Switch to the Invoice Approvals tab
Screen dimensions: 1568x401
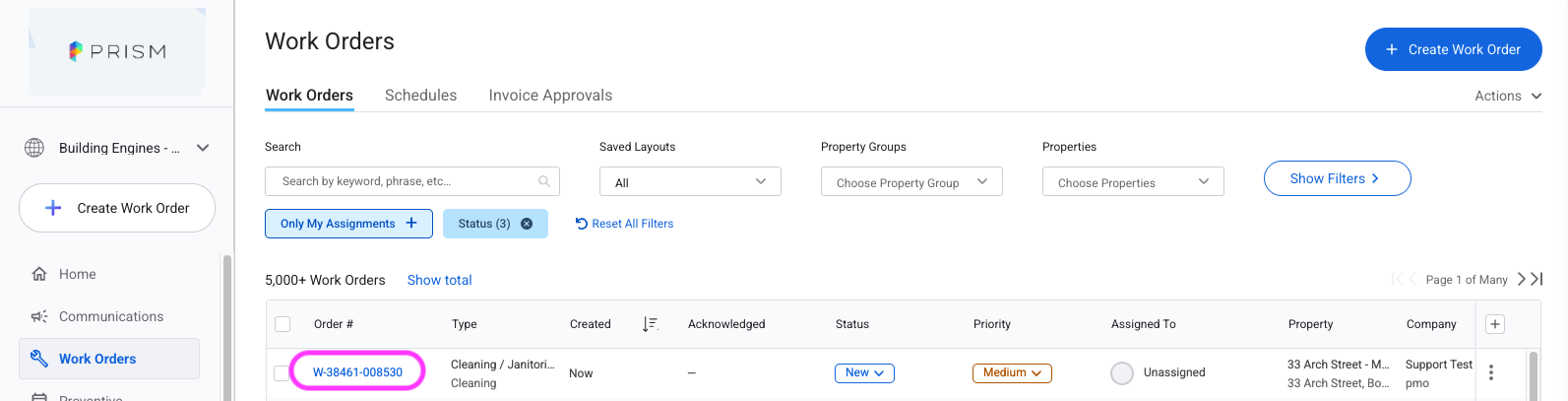point(550,96)
